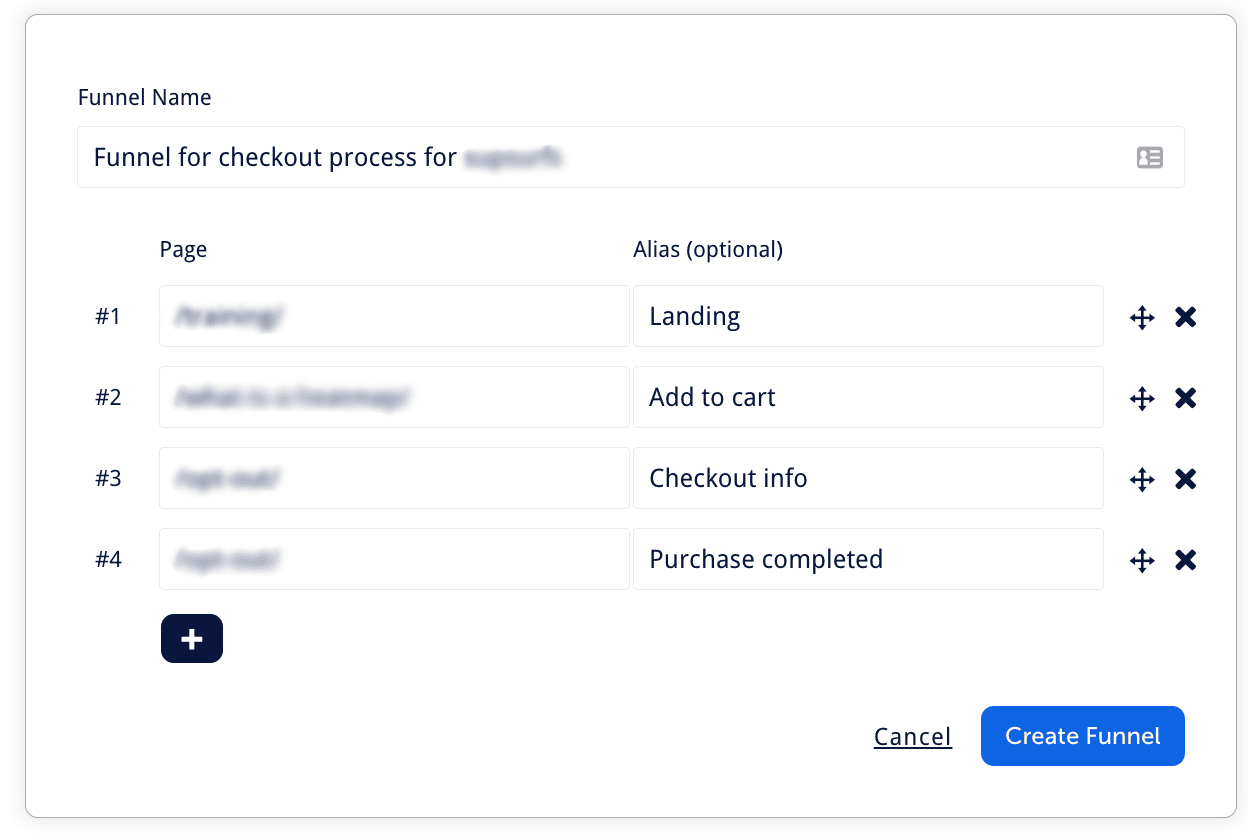Remove the Purchase completed funnel step
Screen dimensions: 1248x836
pyautogui.click(x=1185, y=560)
